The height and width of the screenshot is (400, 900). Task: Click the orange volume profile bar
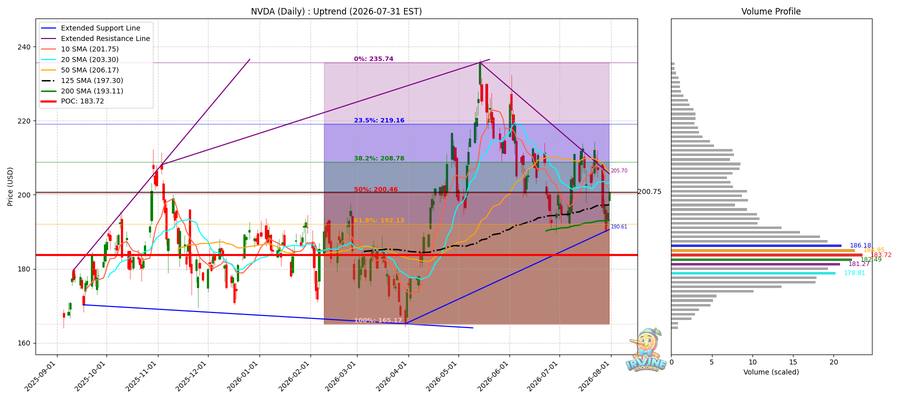coord(763,250)
